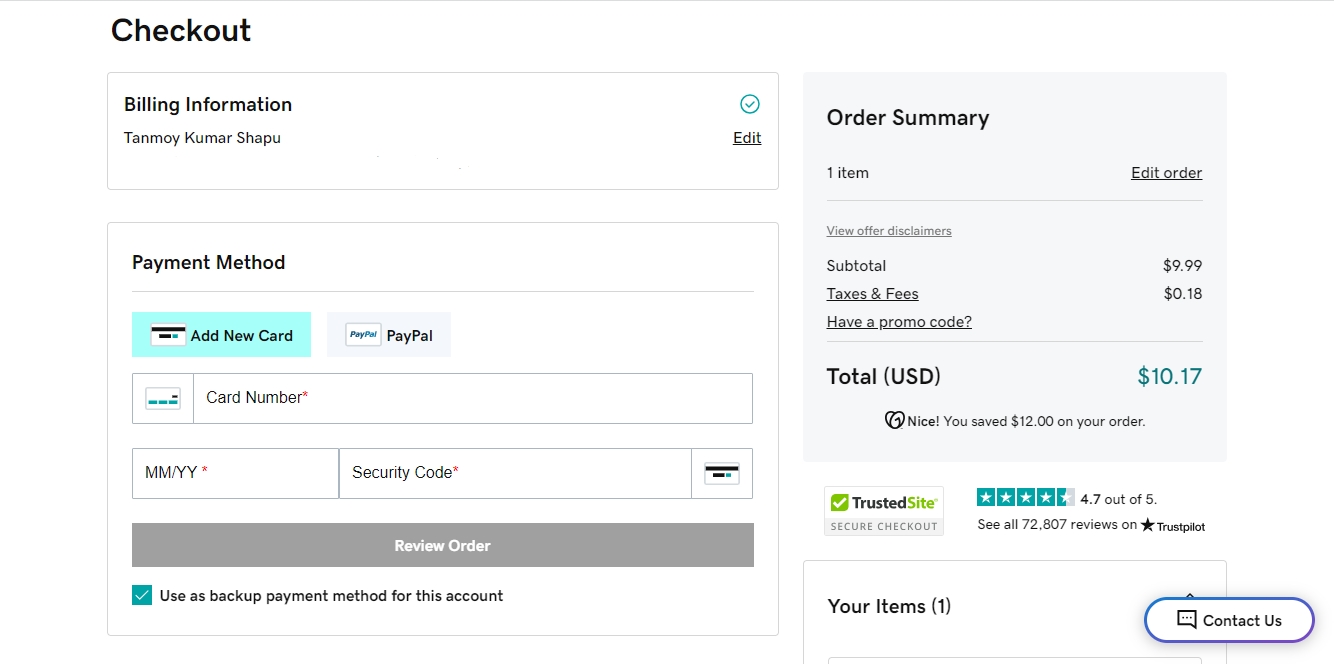This screenshot has width=1334, height=664.
Task: Uncheck the backup payment method checkbox
Action: pyautogui.click(x=142, y=596)
